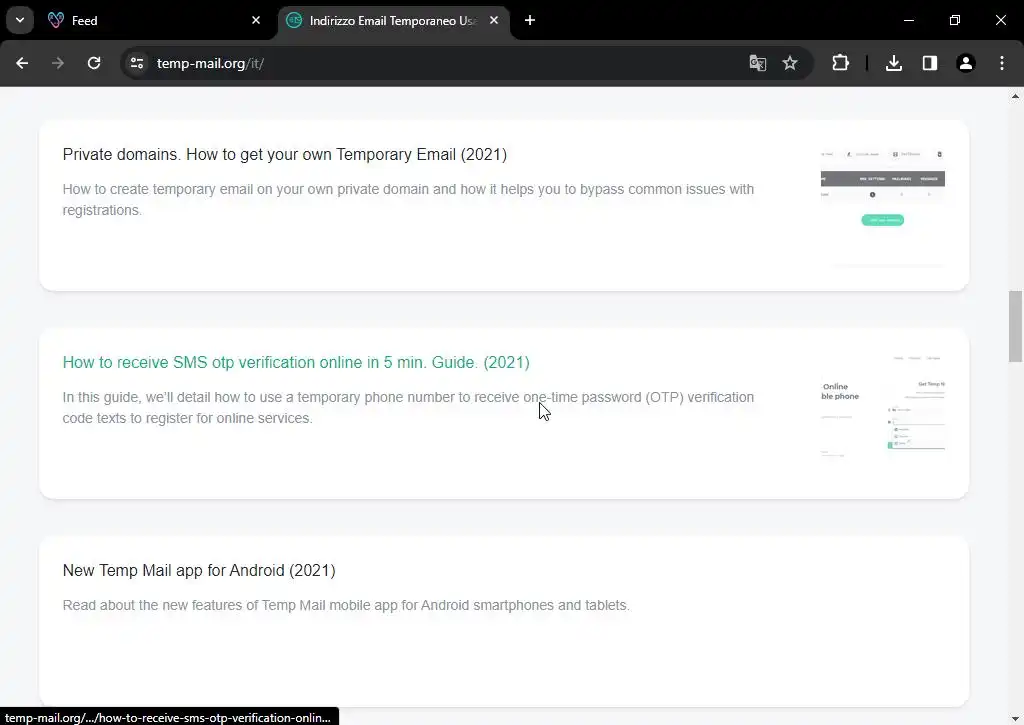Screen dimensions: 1024x725
Task: Open the Downloads icon
Action: (894, 63)
